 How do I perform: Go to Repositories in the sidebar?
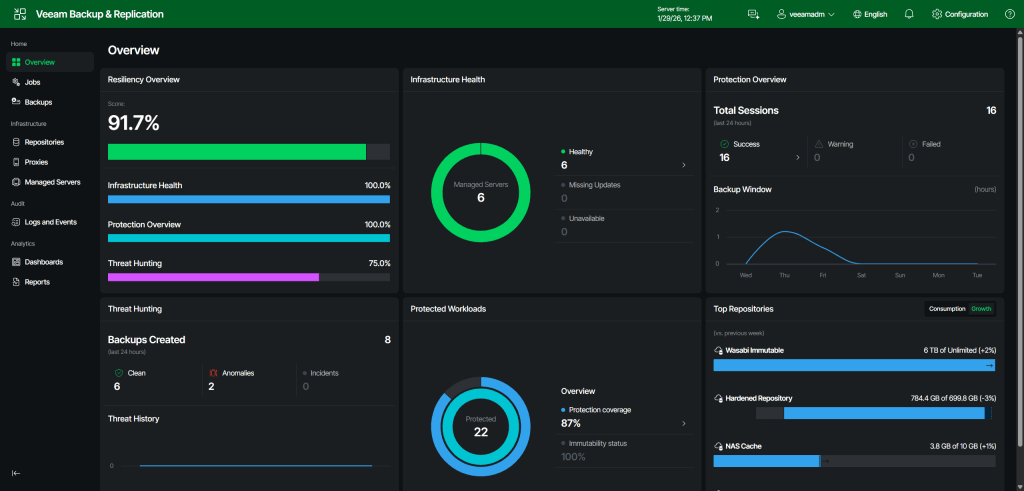[x=44, y=142]
